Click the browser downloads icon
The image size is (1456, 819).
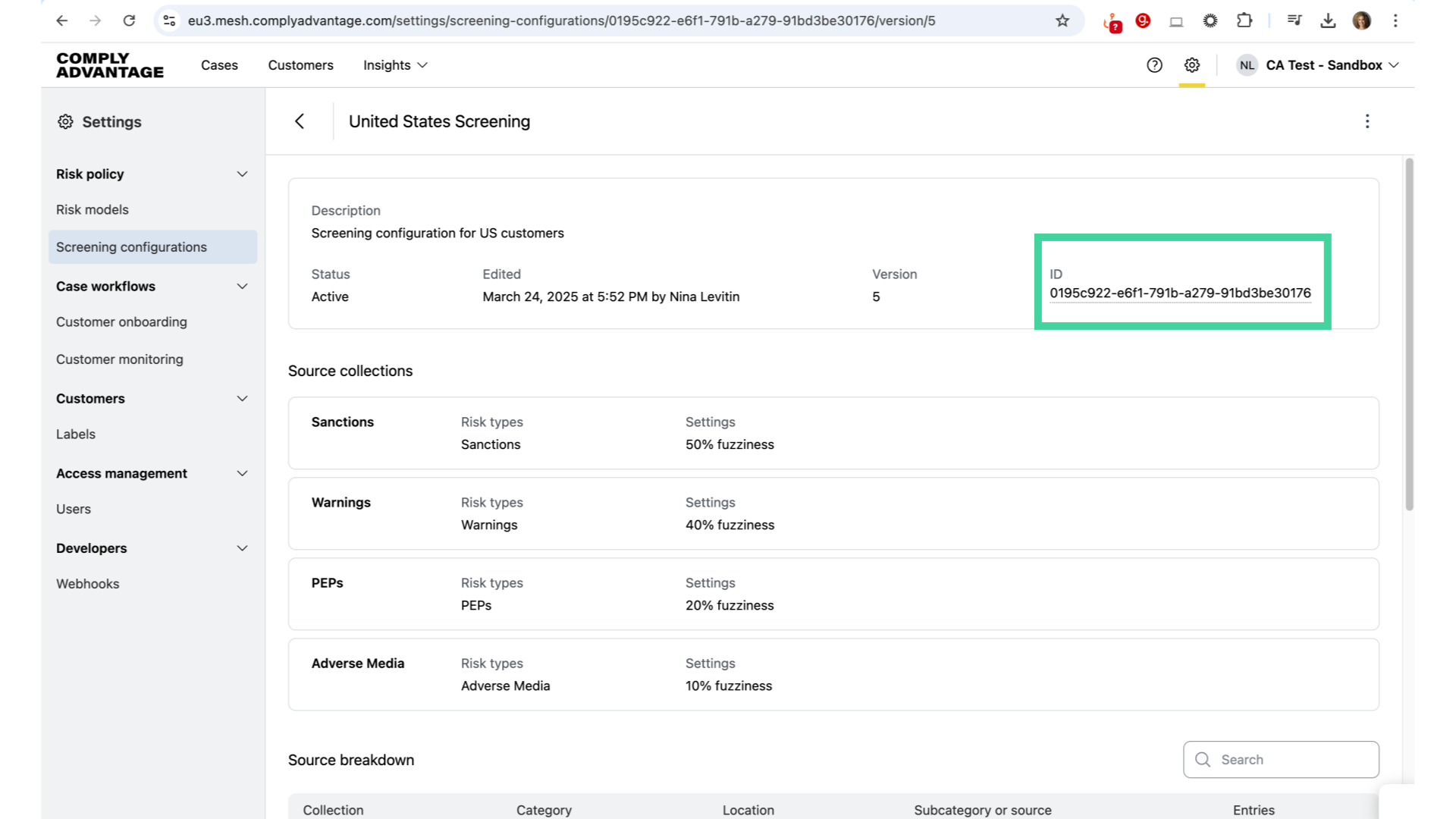pyautogui.click(x=1328, y=20)
